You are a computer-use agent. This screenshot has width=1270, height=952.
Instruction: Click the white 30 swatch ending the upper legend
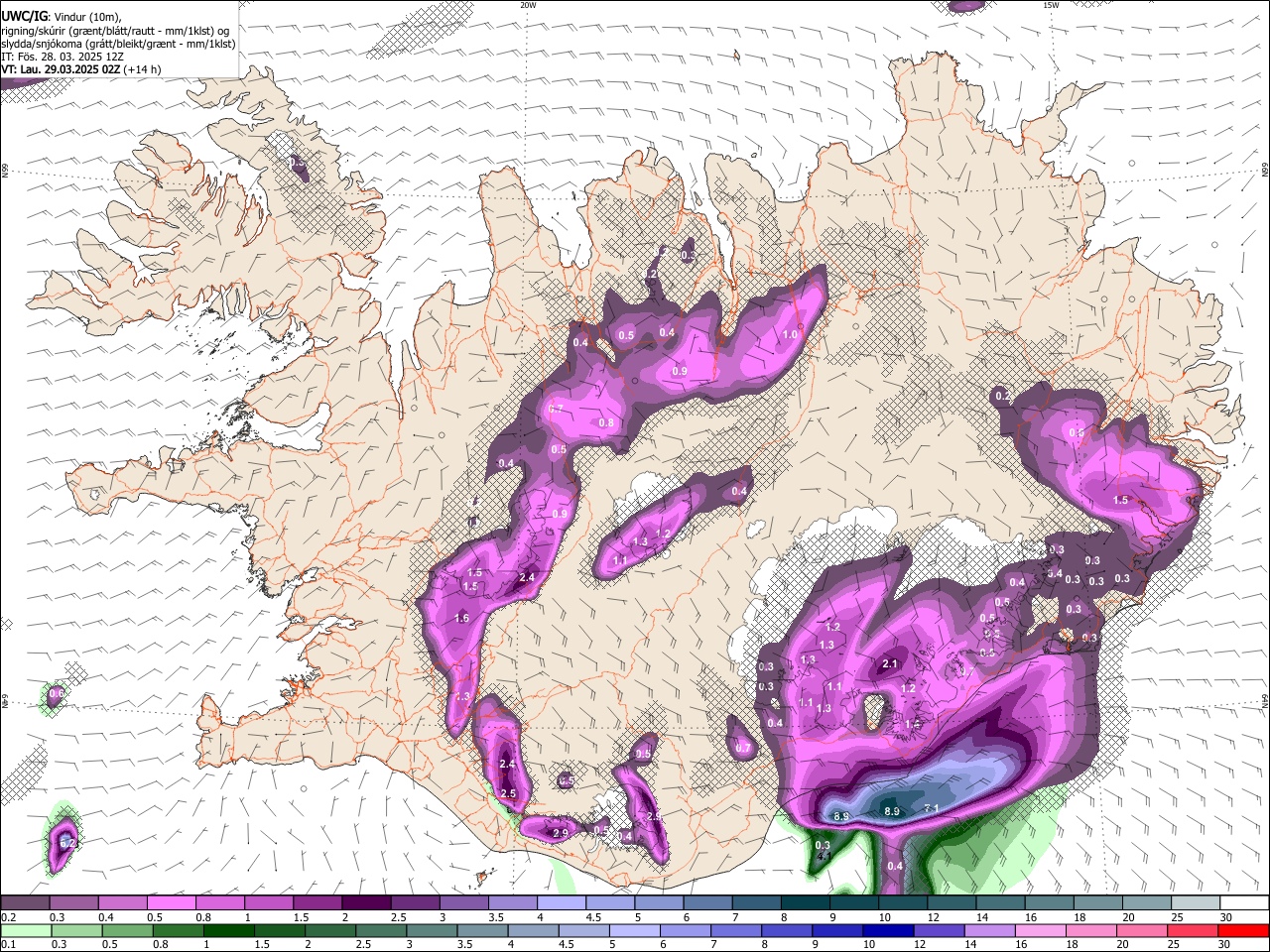(1244, 902)
